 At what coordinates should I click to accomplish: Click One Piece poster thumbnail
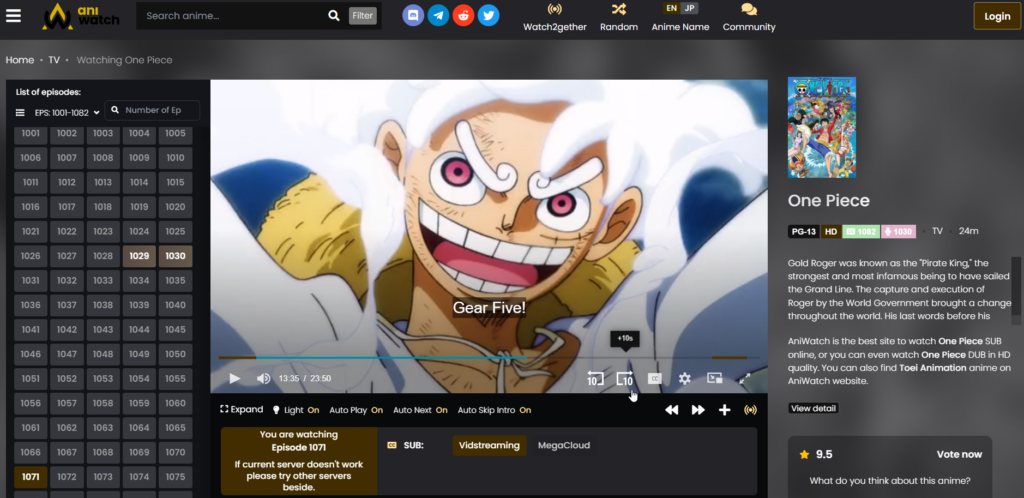tap(822, 127)
